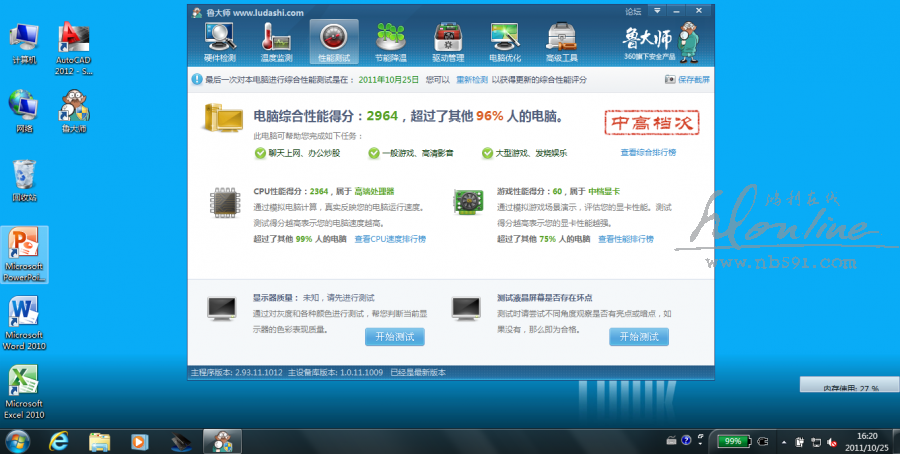This screenshot has width=900, height=454.
Task: Open the 硬件检测 hardware detection tool
Action: tap(220, 41)
